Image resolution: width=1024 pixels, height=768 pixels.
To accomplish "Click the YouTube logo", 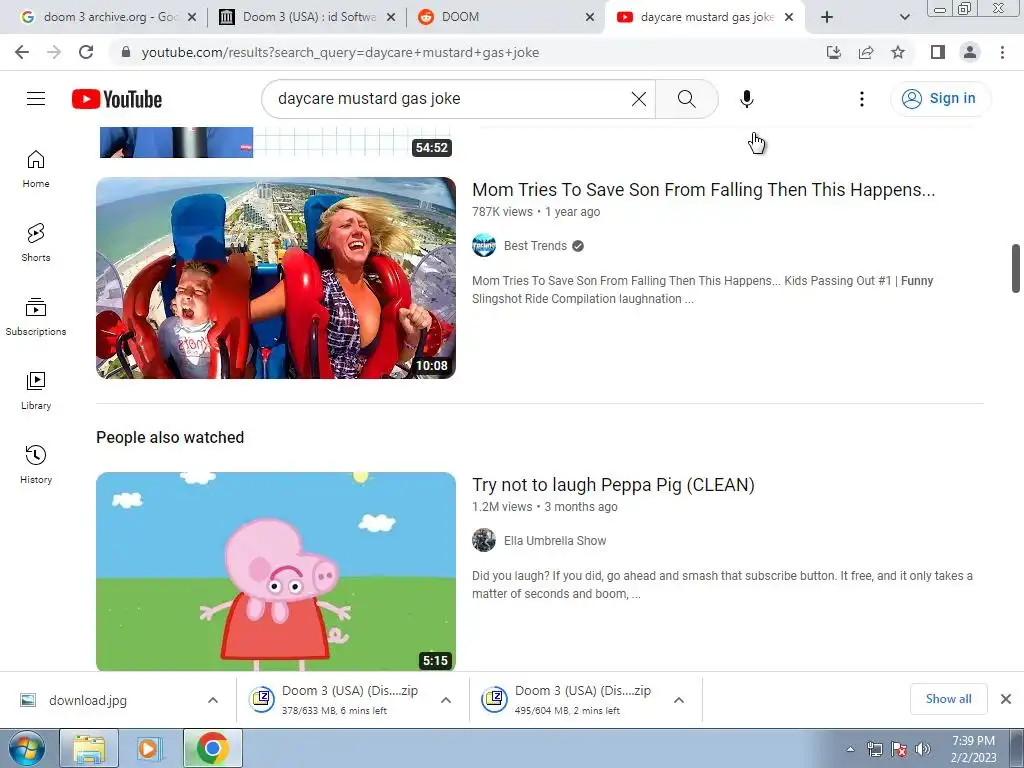I will pos(117,99).
